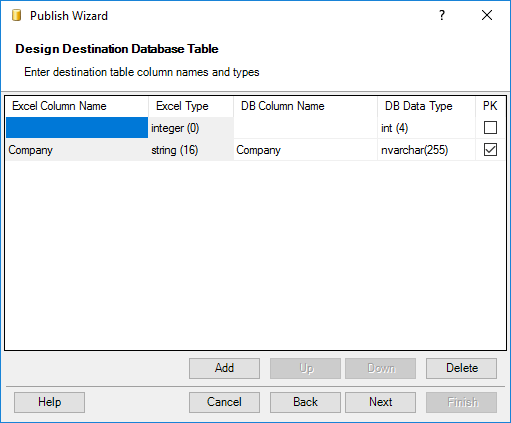Open the int (4) data type cell
Screen dimensions: 511x423
pos(426,128)
